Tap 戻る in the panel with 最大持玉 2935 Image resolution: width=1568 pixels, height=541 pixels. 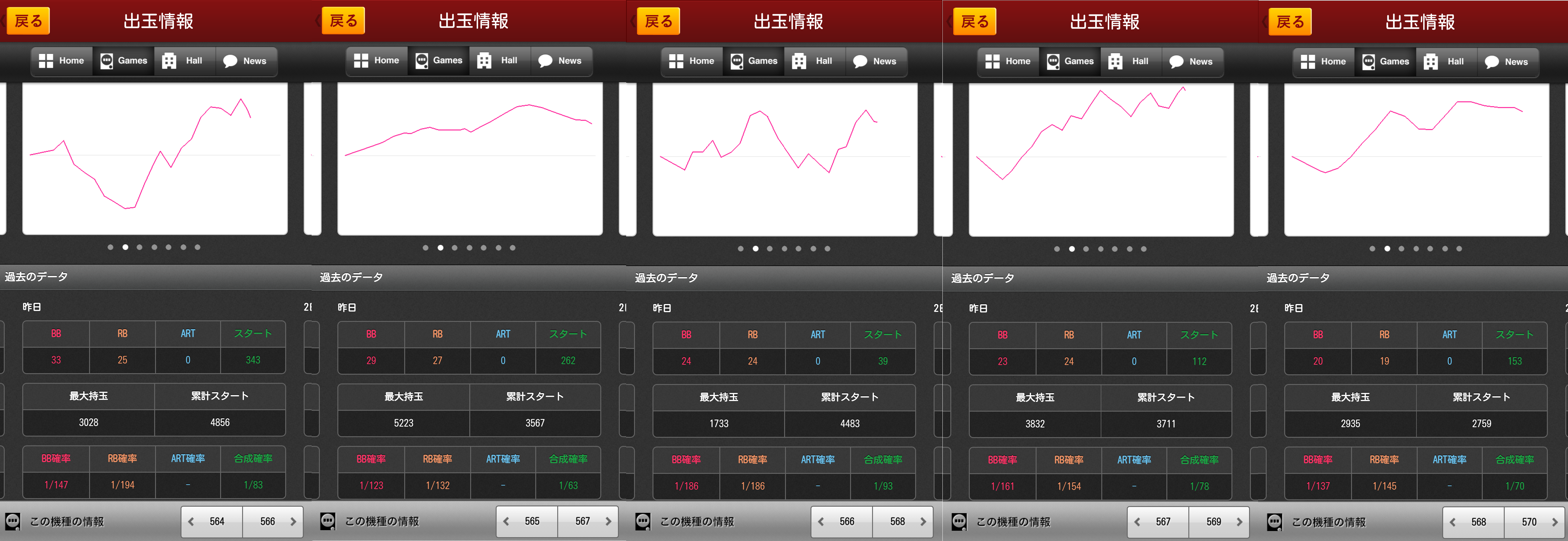click(x=1290, y=22)
